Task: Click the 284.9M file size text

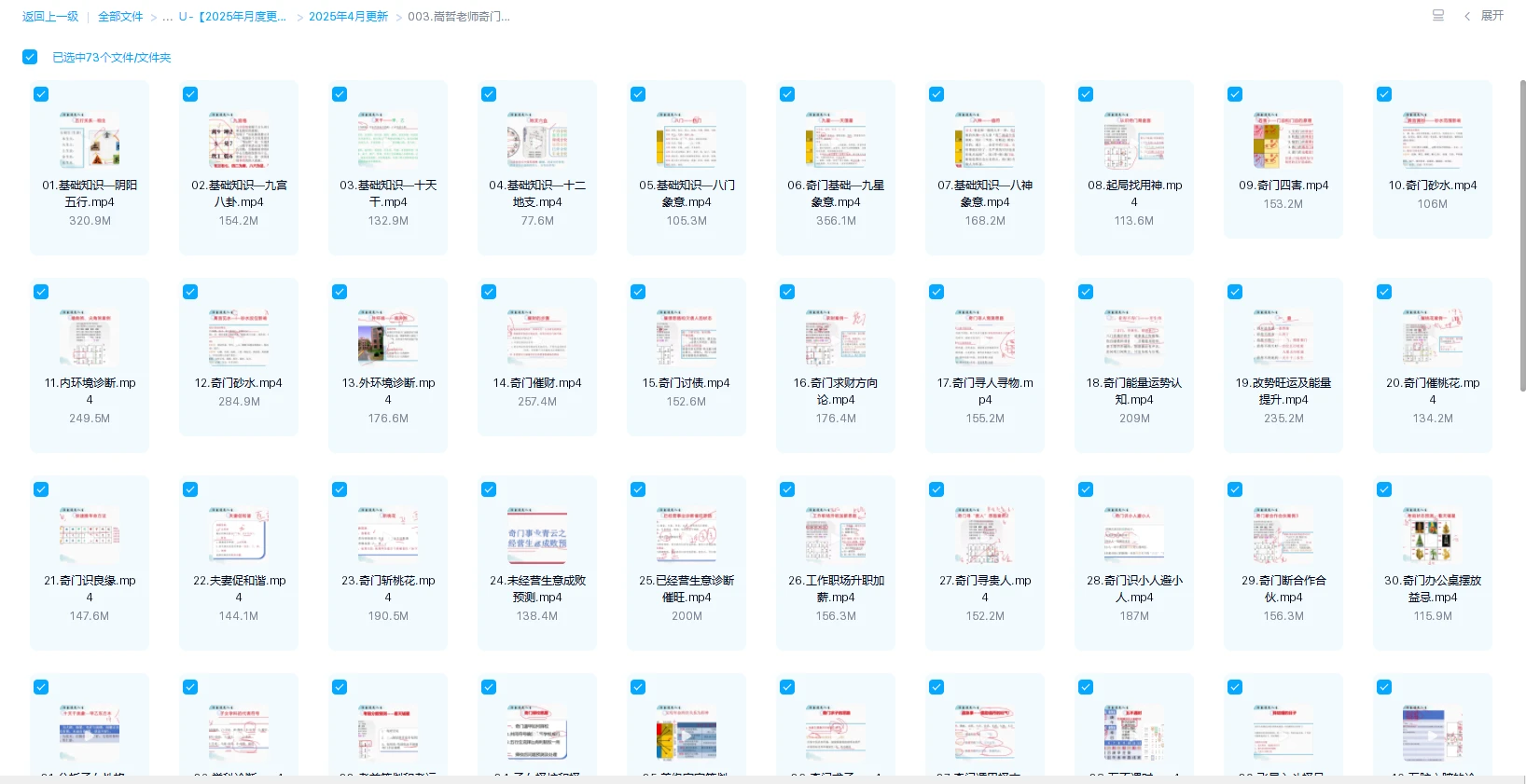Action: [x=239, y=402]
